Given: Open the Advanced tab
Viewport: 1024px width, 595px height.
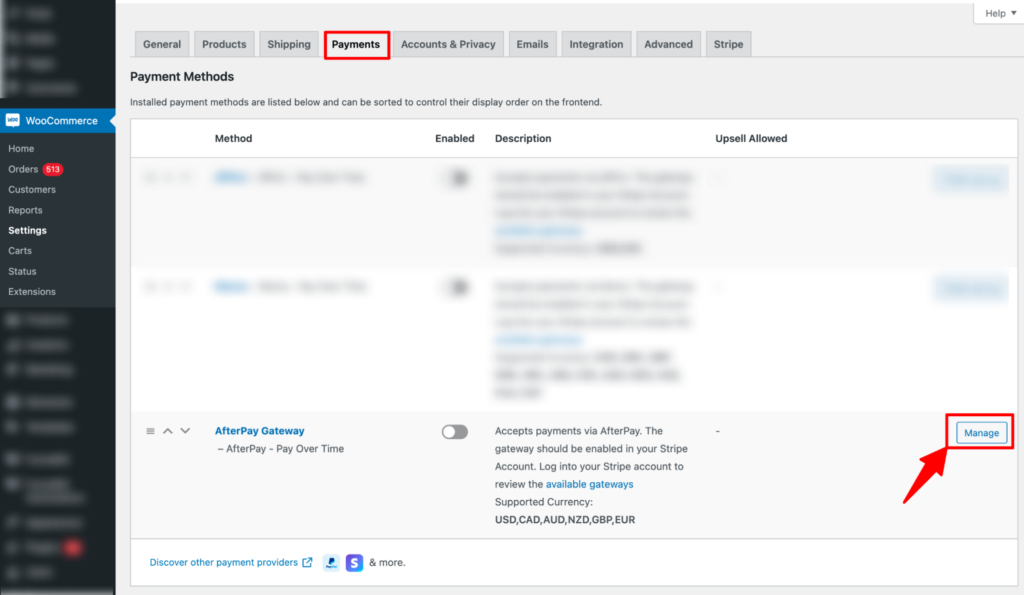Looking at the screenshot, I should click(x=668, y=44).
